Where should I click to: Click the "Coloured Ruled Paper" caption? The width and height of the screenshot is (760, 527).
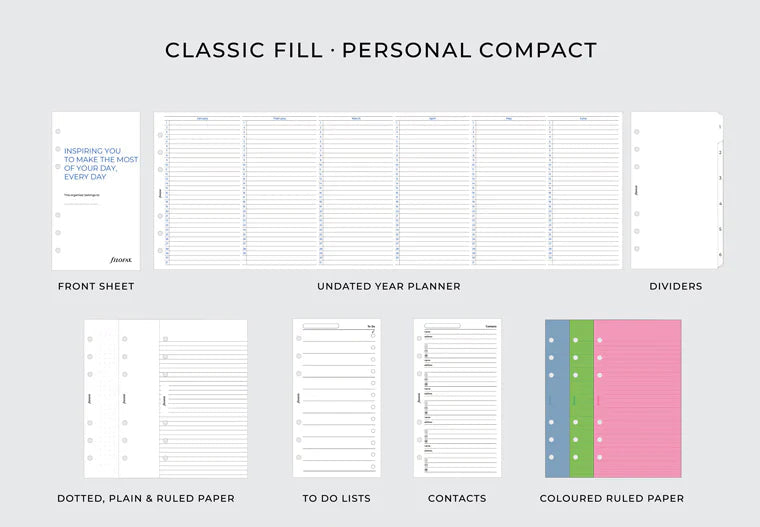tap(612, 498)
